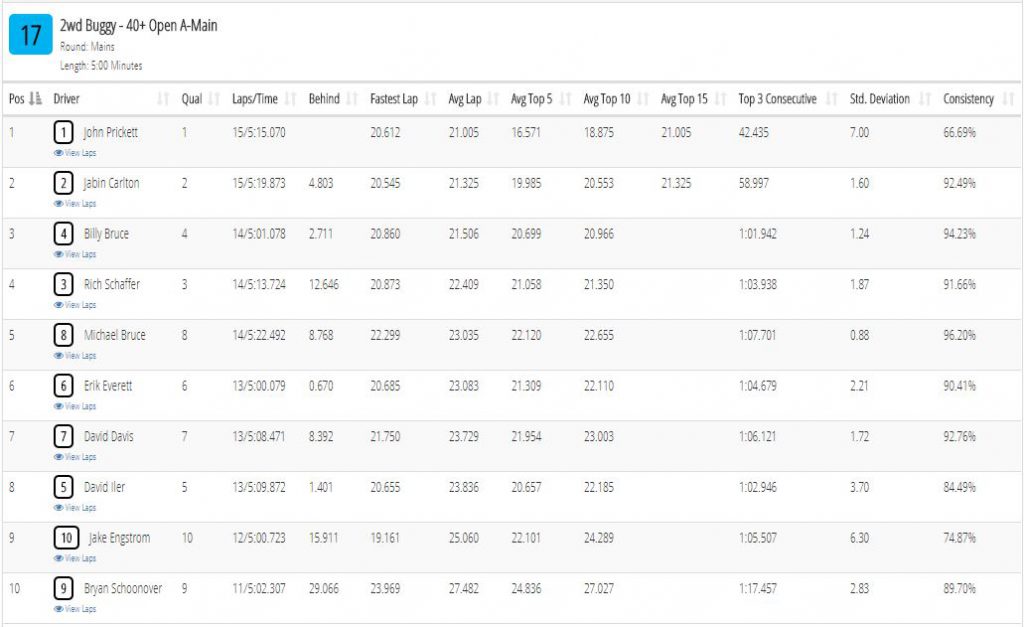Click Length: 5:00 Minutes text
The height and width of the screenshot is (627, 1024).
point(101,66)
